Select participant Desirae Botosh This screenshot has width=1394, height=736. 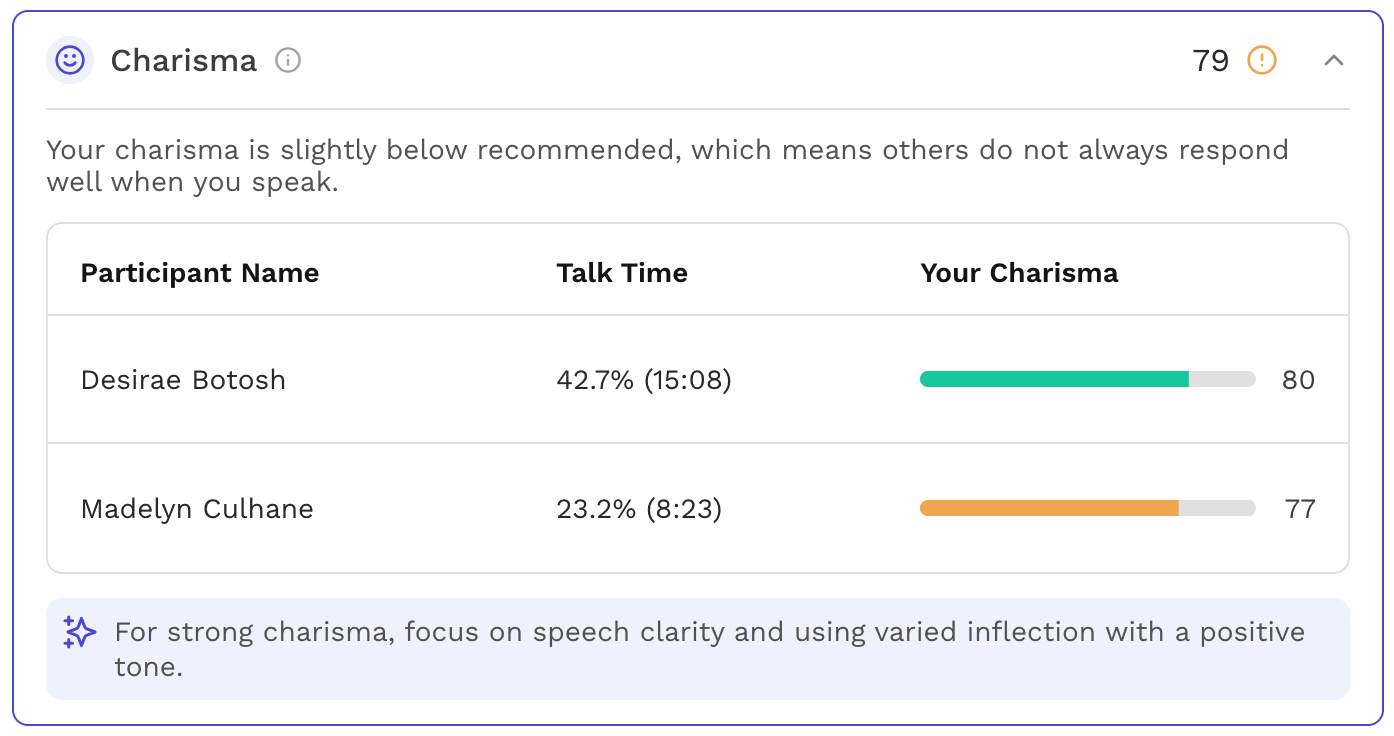pos(183,380)
